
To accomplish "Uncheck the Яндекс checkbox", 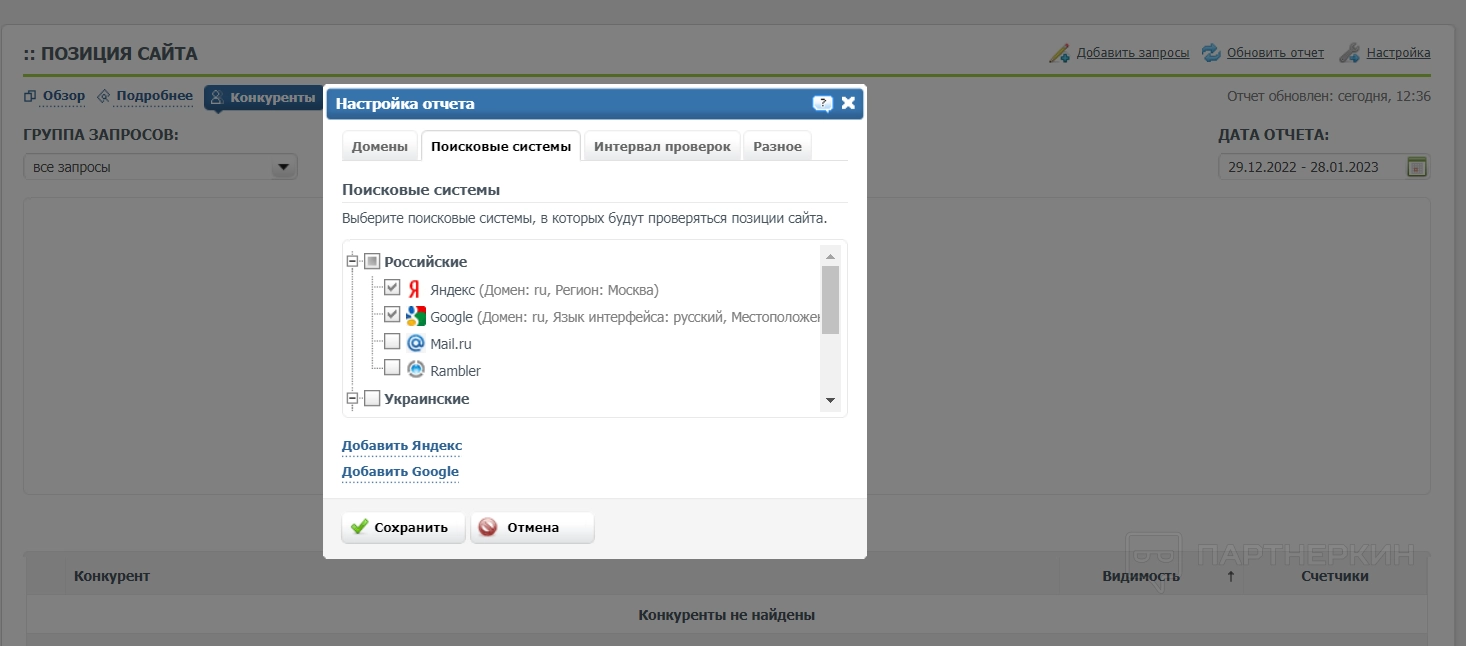I will pos(392,288).
